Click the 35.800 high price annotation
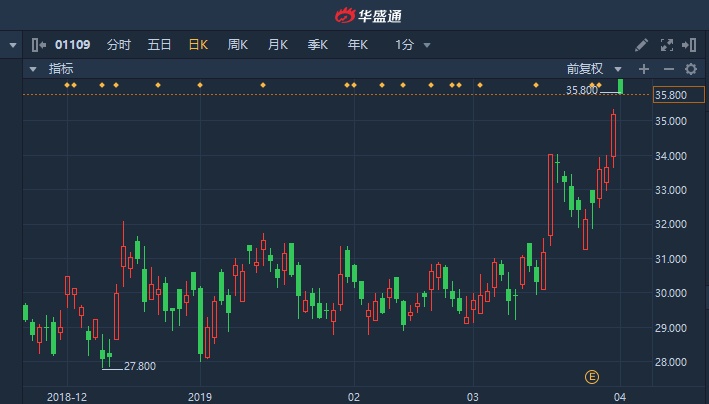The height and width of the screenshot is (404, 709). click(581, 90)
